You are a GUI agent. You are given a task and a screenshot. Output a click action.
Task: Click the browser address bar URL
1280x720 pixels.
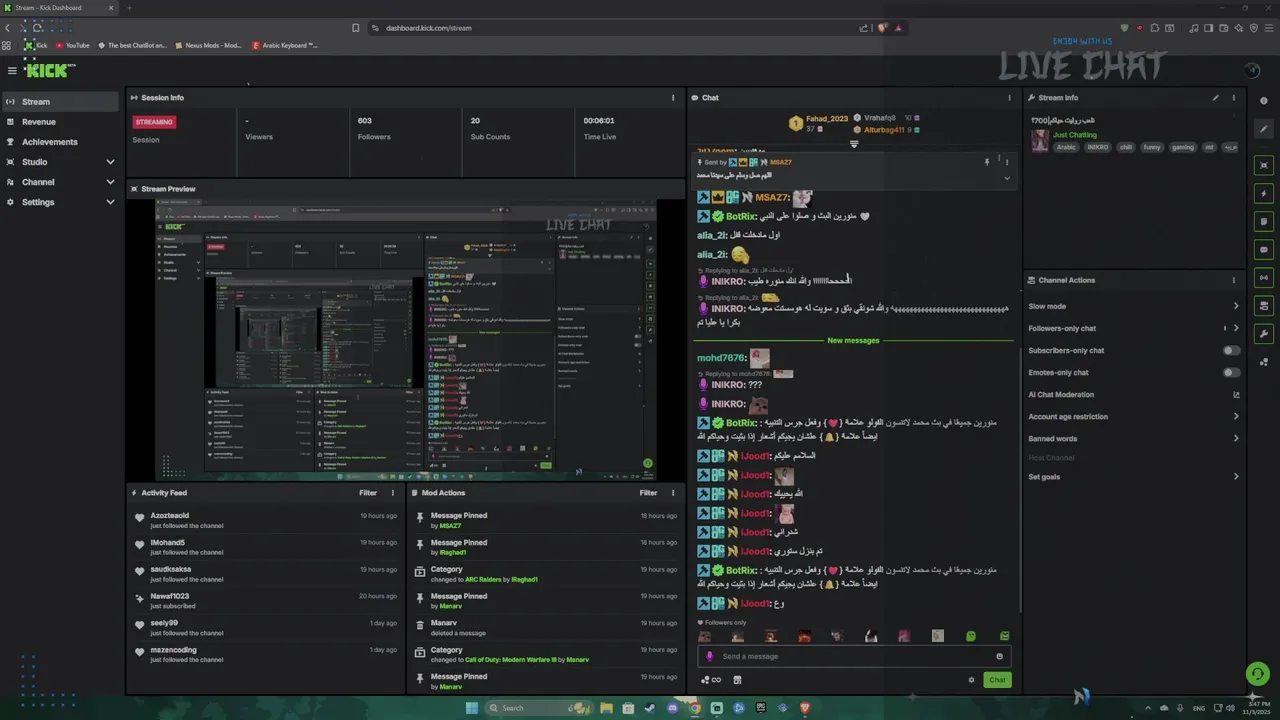click(428, 28)
